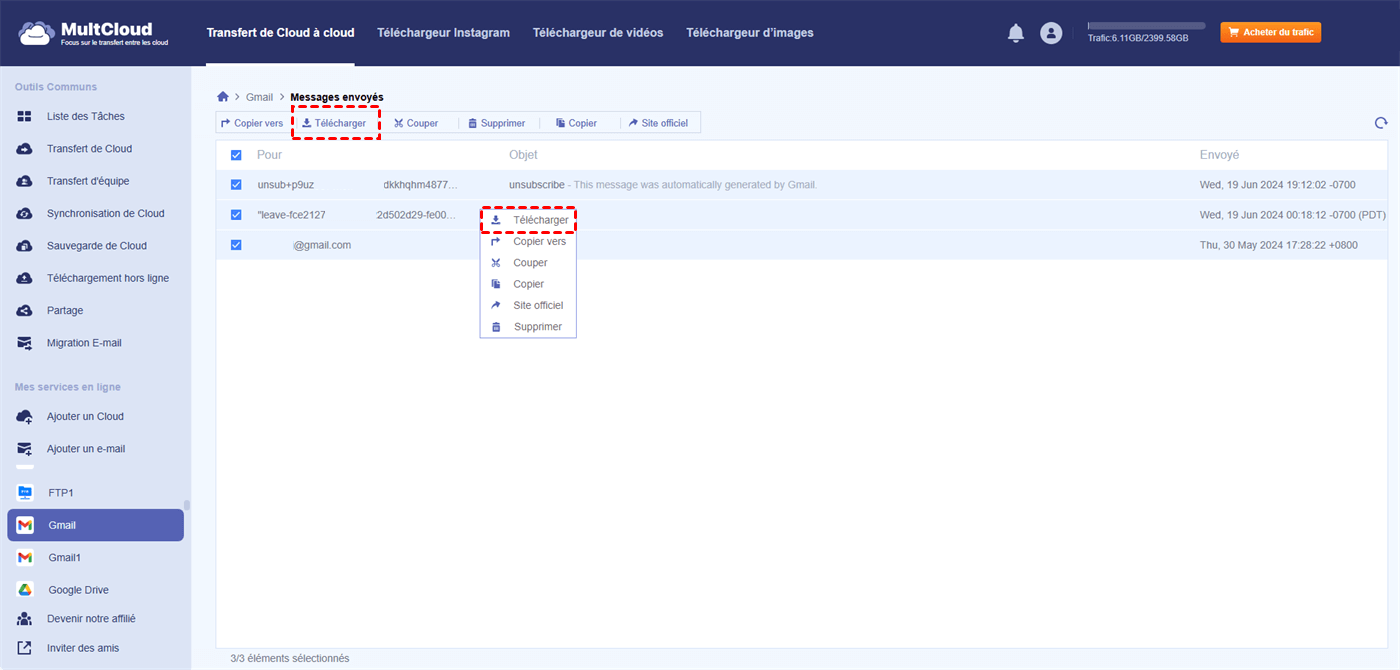Choose Télécharger in context menu
This screenshot has width=1400, height=670.
tap(528, 220)
